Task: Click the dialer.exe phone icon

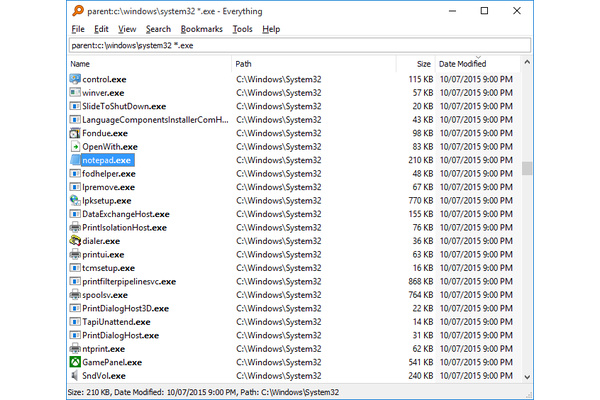Action: pyautogui.click(x=75, y=241)
